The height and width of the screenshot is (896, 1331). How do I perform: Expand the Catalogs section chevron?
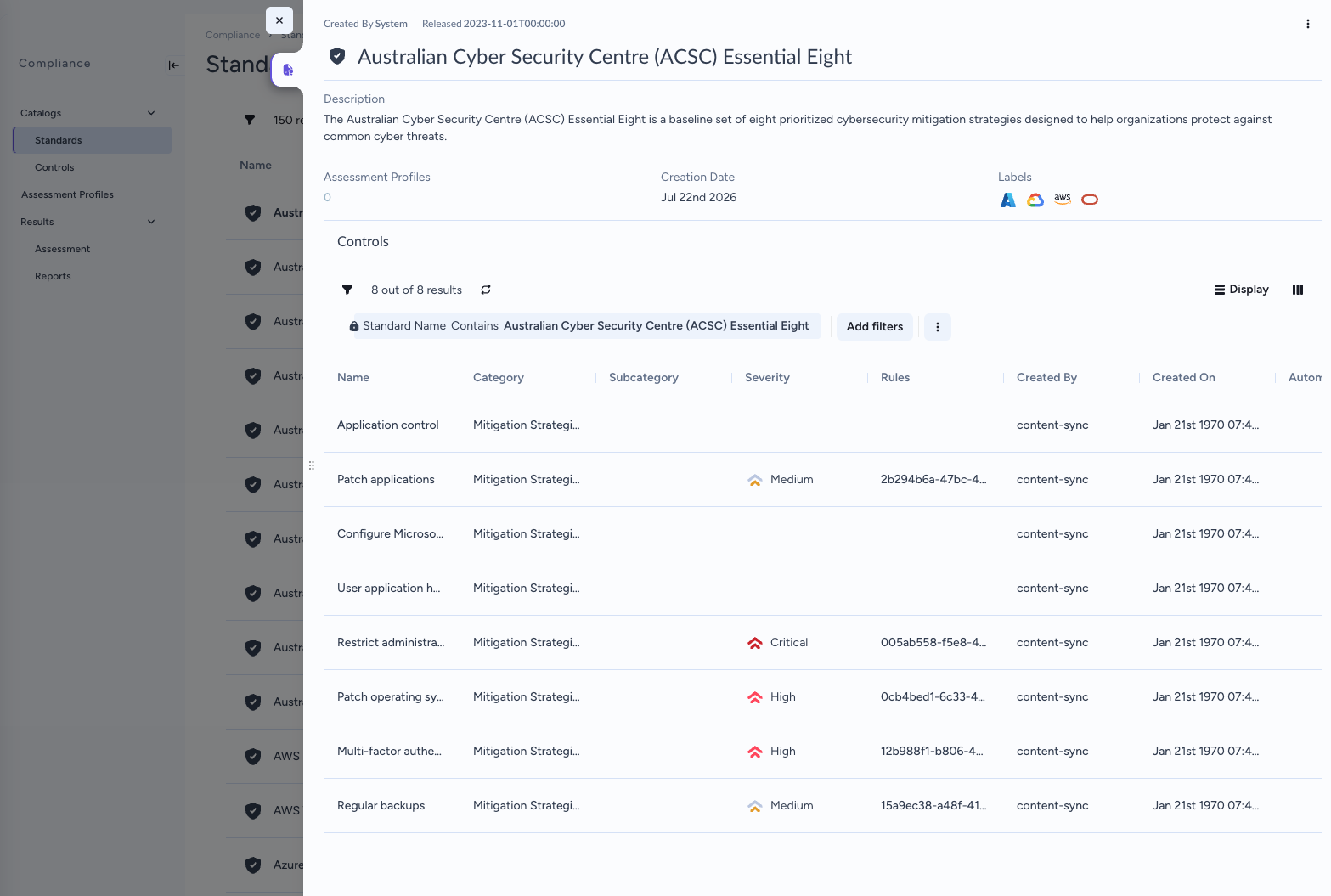151,113
